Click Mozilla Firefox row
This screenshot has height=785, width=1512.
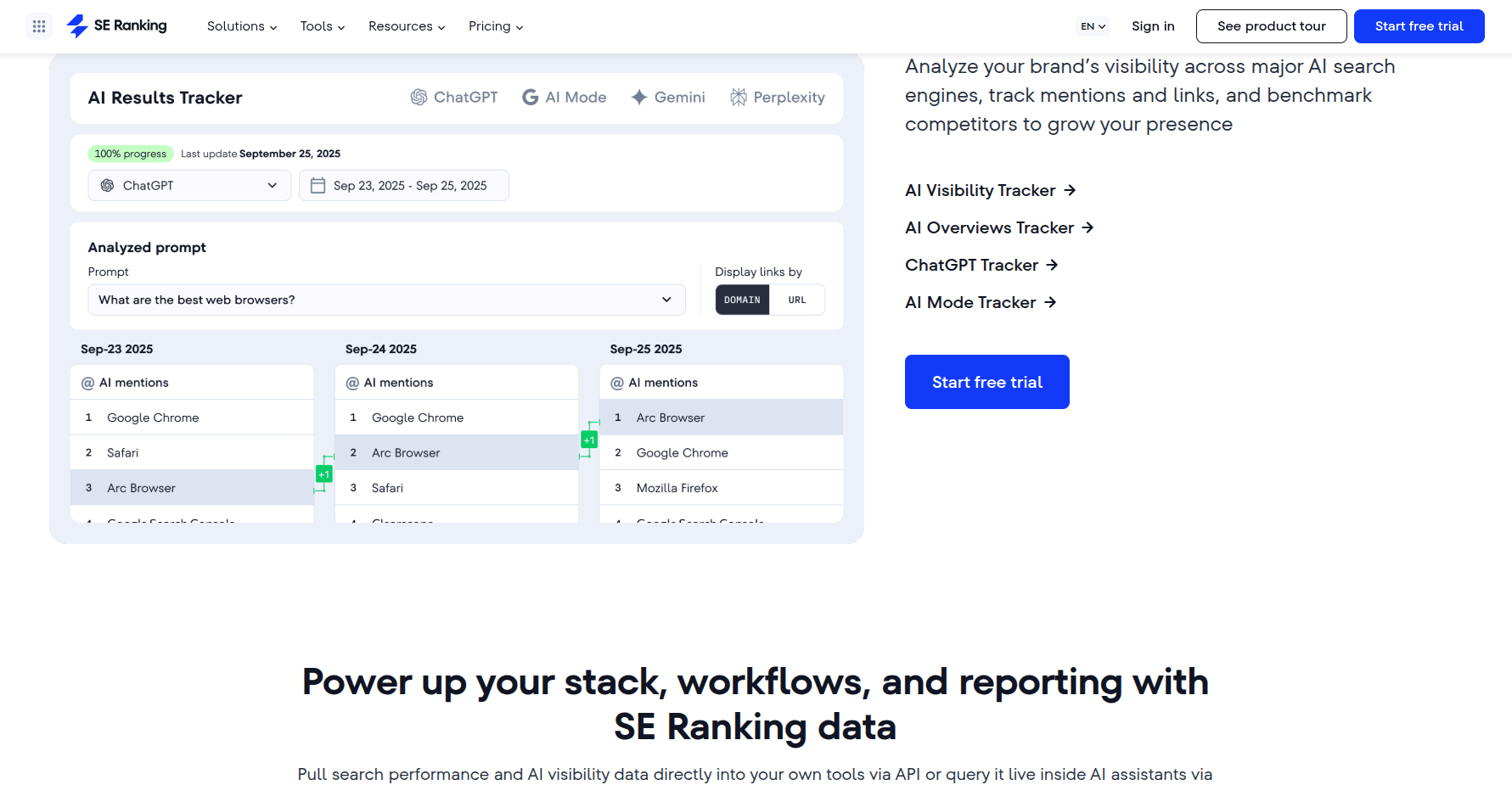coord(722,488)
